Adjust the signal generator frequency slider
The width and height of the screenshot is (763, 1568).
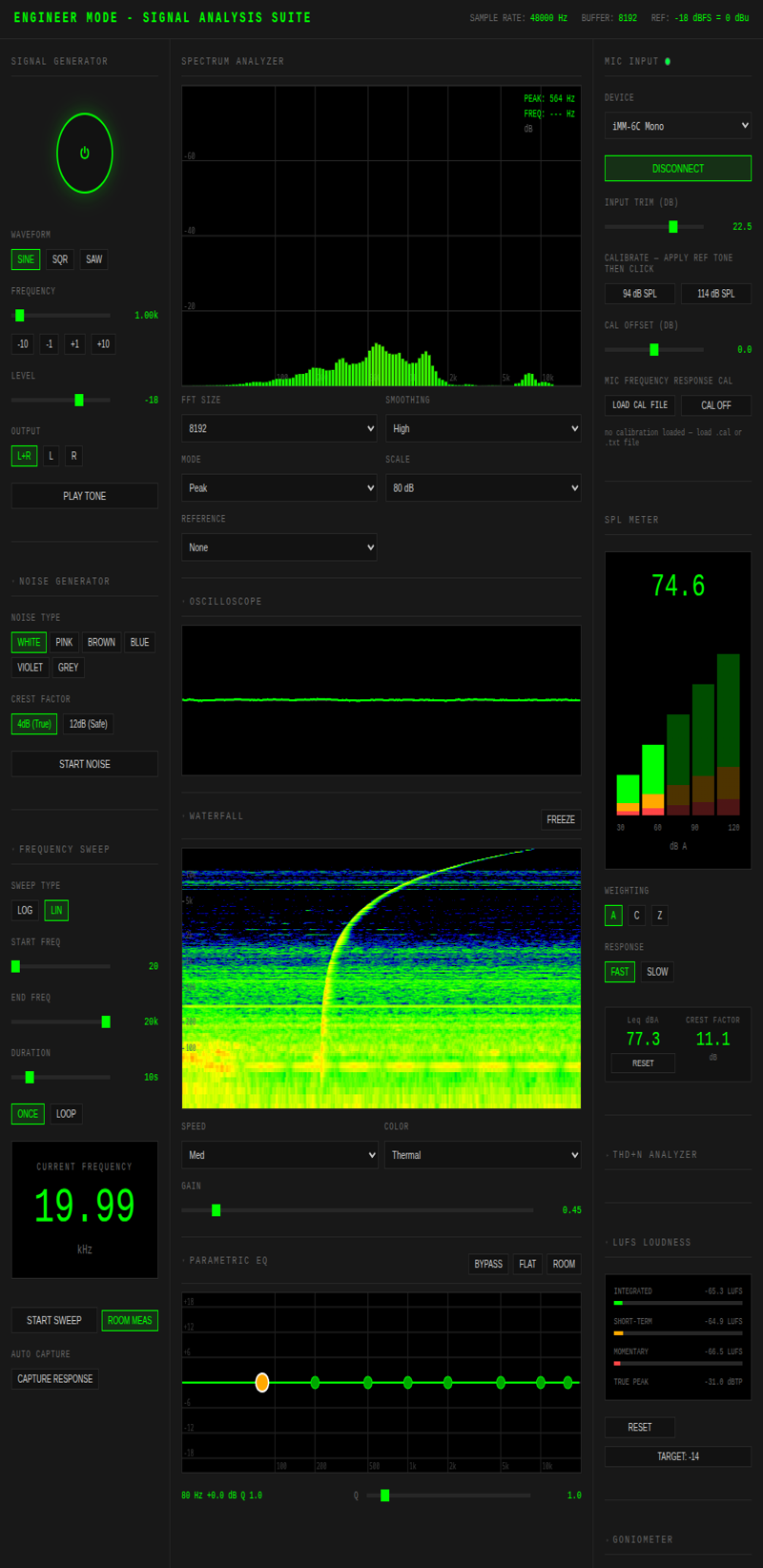click(61, 315)
